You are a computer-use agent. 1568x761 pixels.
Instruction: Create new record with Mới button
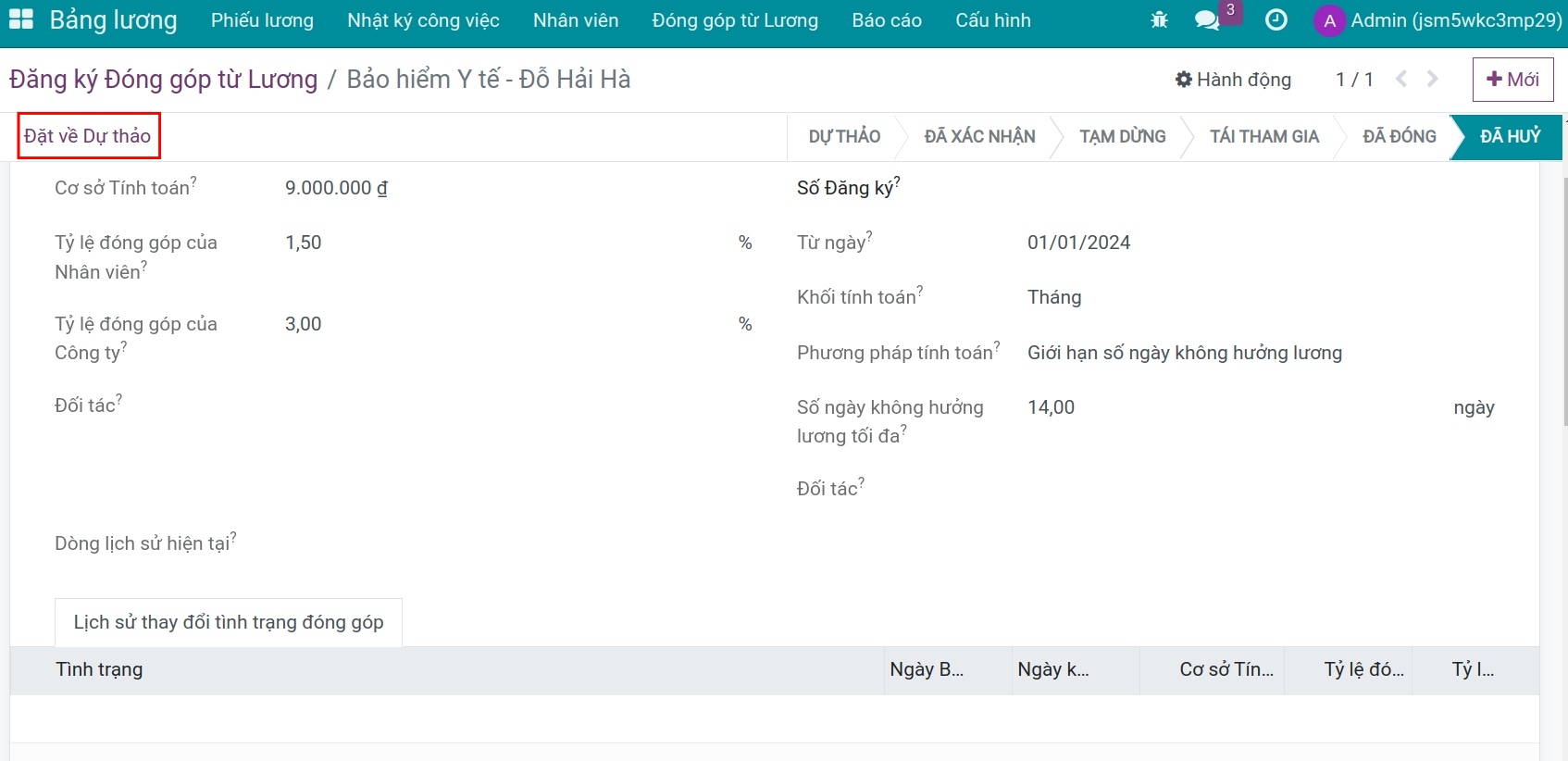(1512, 80)
